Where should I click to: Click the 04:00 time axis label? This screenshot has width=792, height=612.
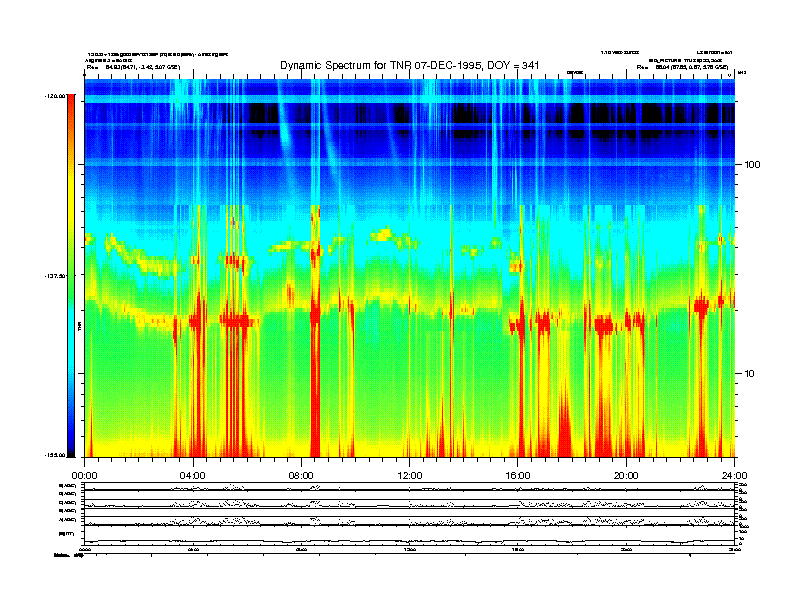tap(193, 476)
